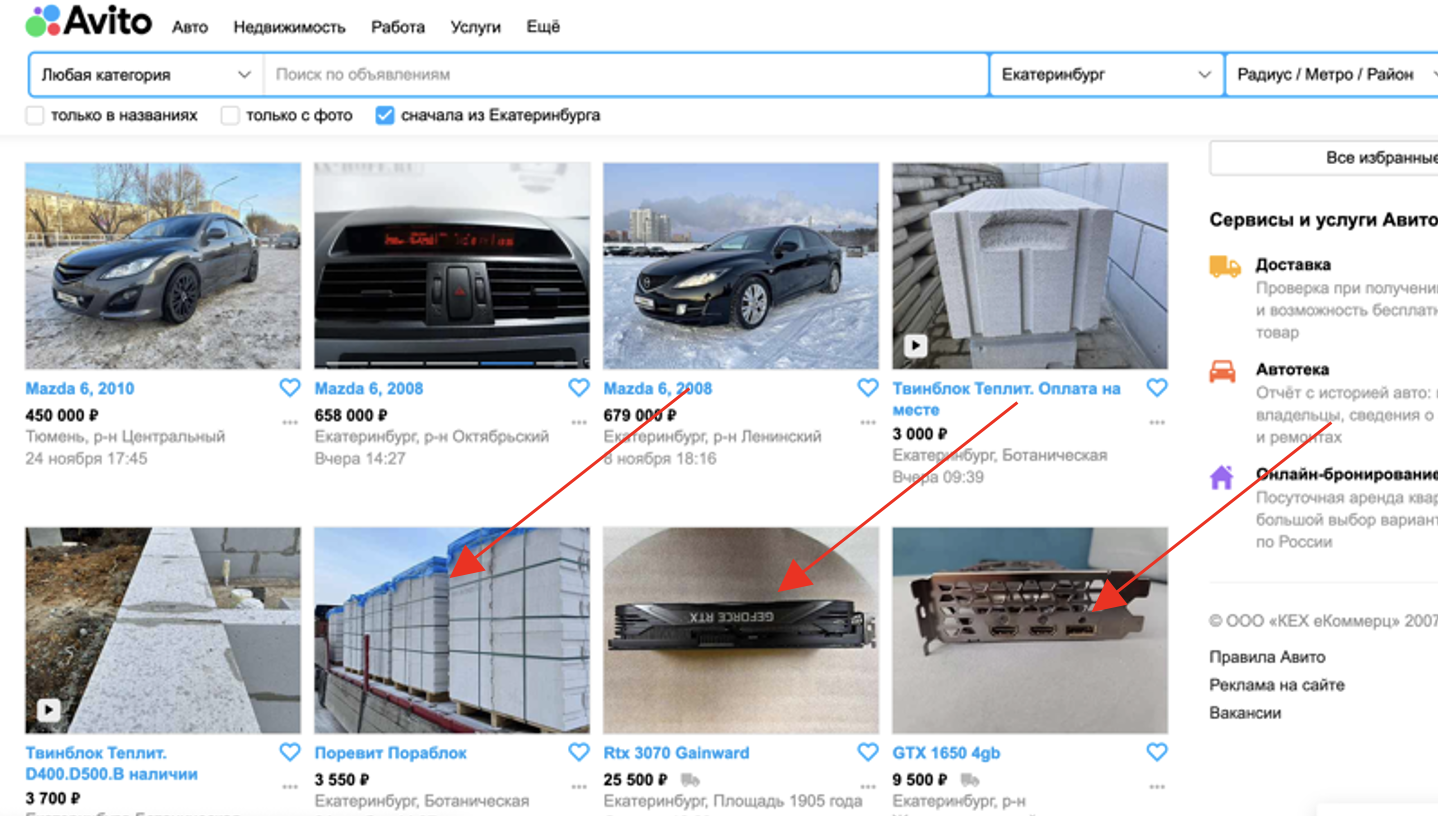This screenshot has width=1438, height=816.
Task: Favorite the Rtx 3070 Gainward listing
Action: tap(867, 752)
